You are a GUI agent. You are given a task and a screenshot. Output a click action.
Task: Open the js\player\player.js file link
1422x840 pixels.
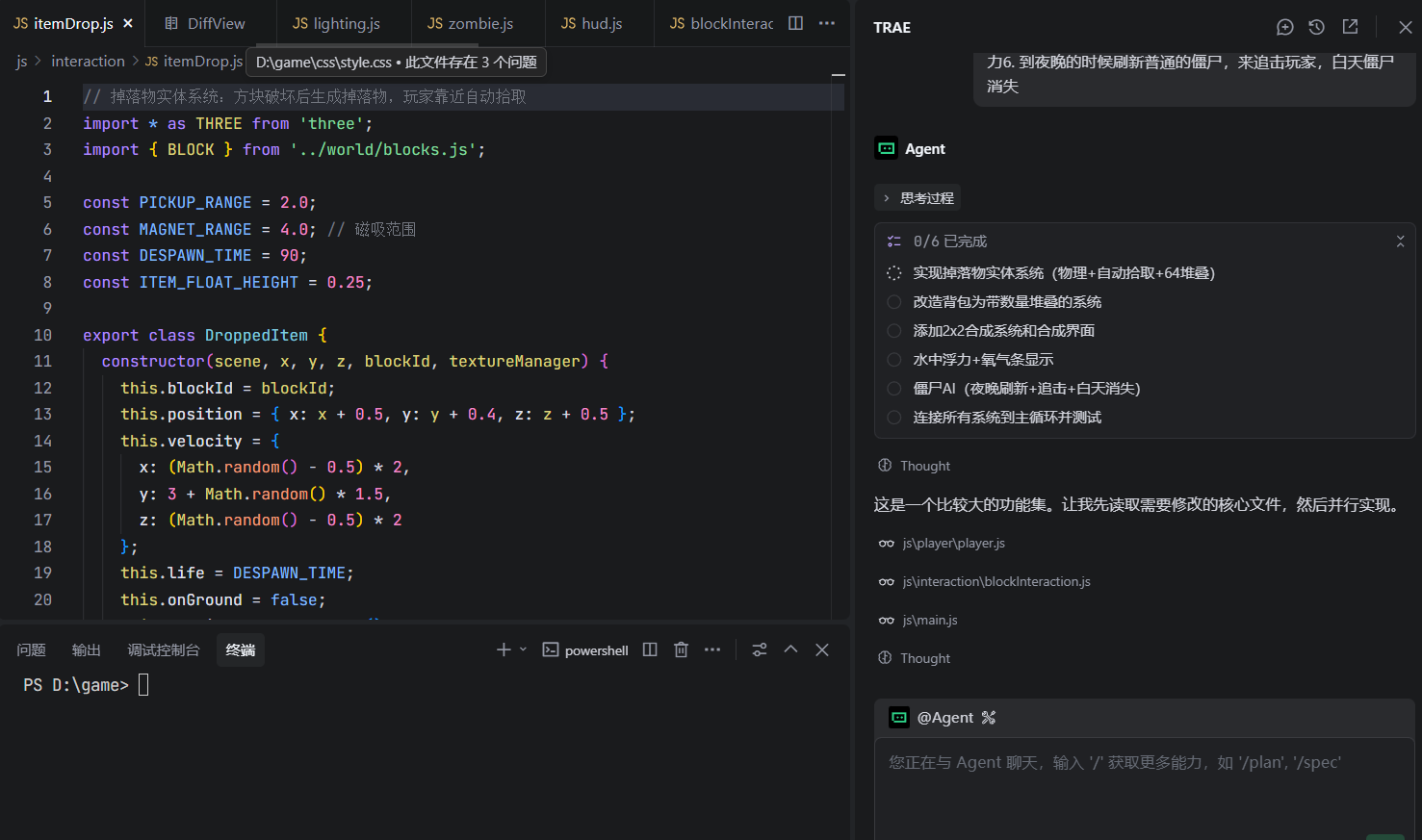pyautogui.click(x=953, y=544)
